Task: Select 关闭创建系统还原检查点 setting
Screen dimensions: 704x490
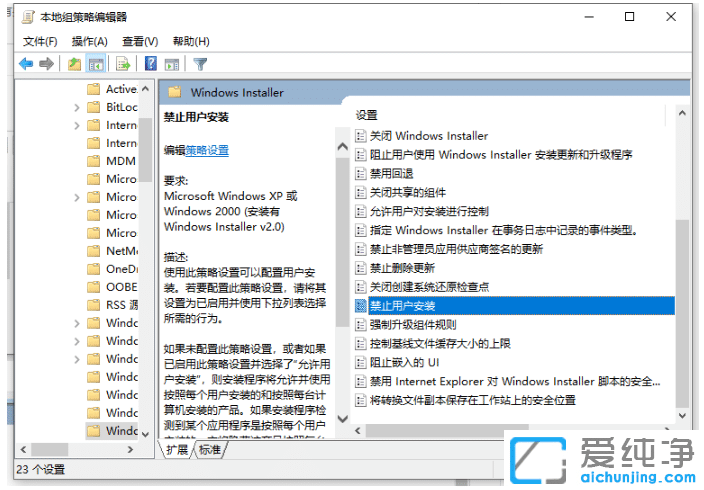Action: [429, 287]
